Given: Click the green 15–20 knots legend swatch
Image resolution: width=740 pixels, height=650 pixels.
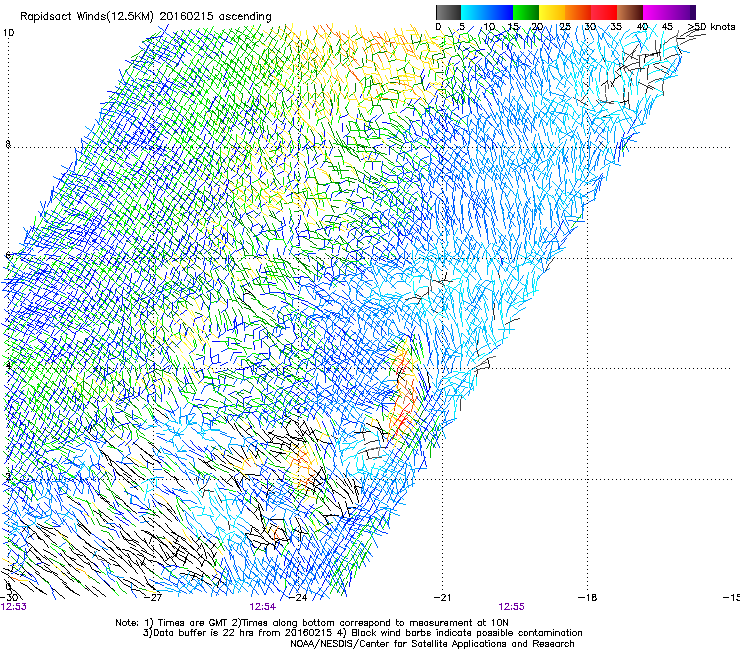Looking at the screenshot, I should tap(526, 12).
